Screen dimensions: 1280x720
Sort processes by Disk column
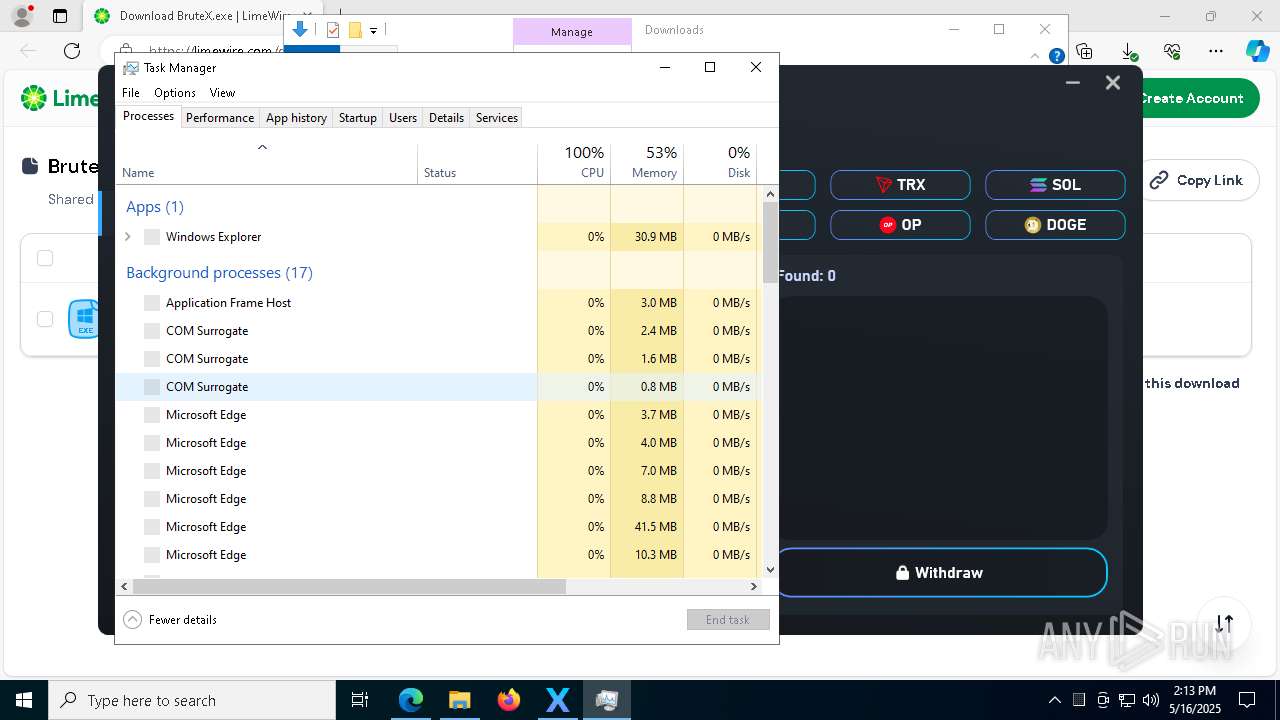pyautogui.click(x=720, y=163)
